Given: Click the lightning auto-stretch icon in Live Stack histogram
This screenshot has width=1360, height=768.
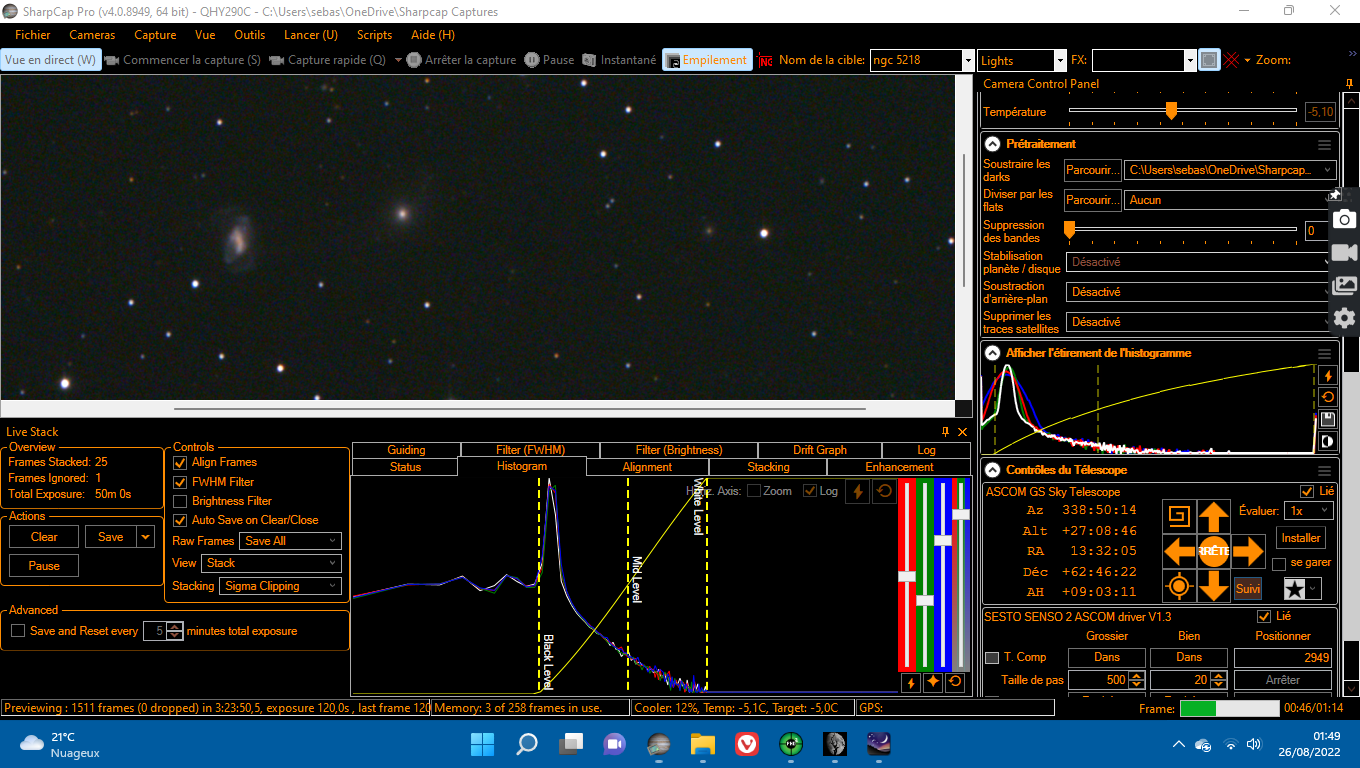Looking at the screenshot, I should click(x=858, y=491).
